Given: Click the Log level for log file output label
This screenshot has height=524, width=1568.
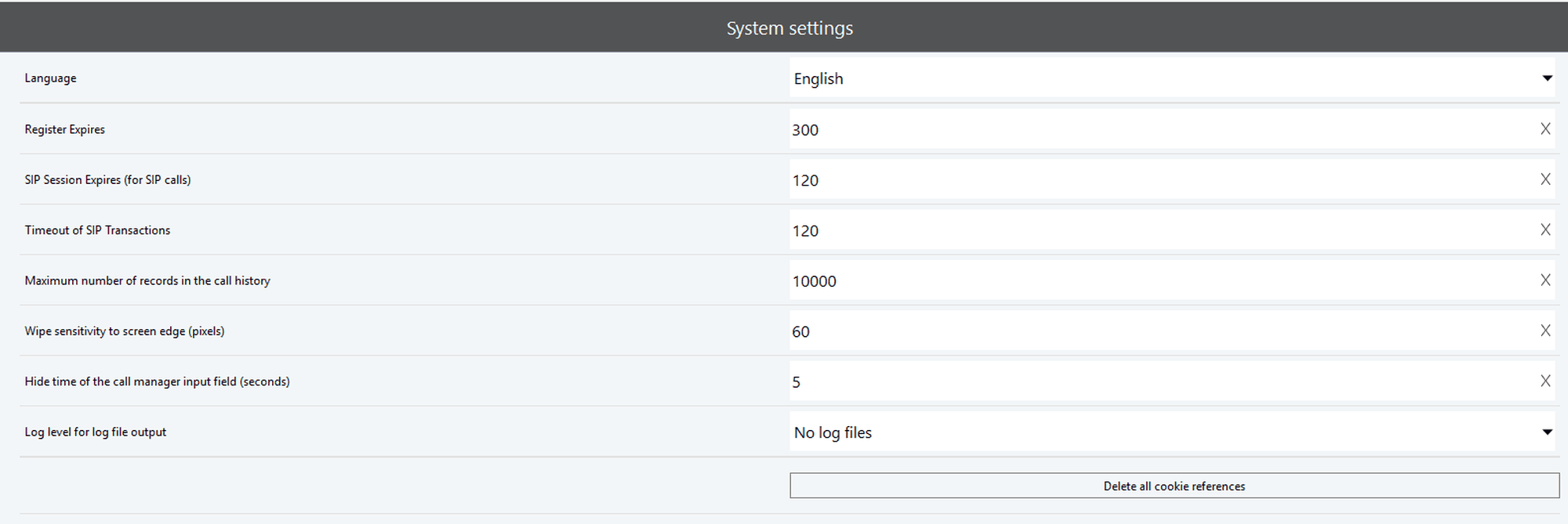Looking at the screenshot, I should (95, 432).
